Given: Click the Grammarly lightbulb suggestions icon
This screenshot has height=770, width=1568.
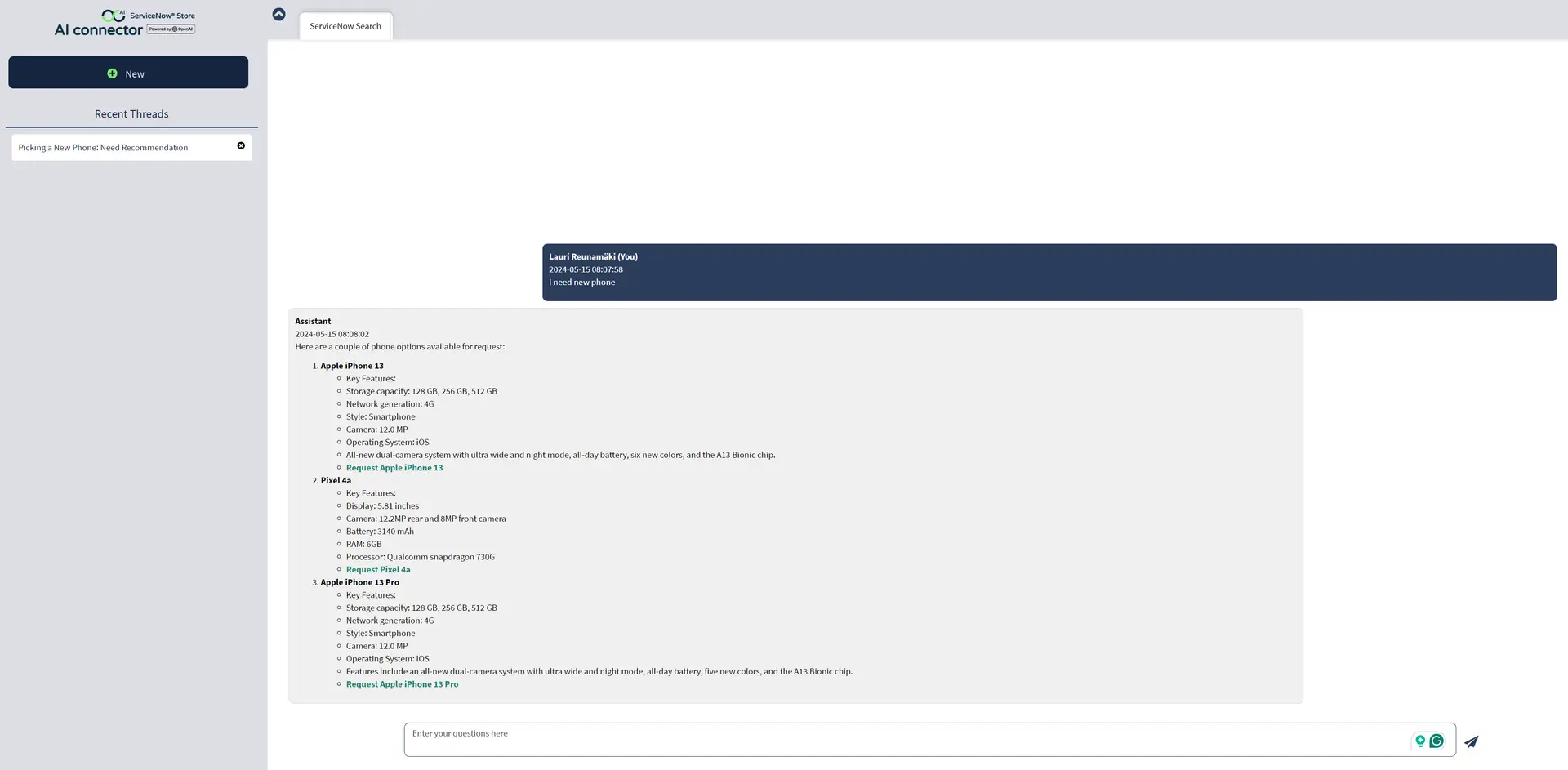Looking at the screenshot, I should pyautogui.click(x=1420, y=741).
